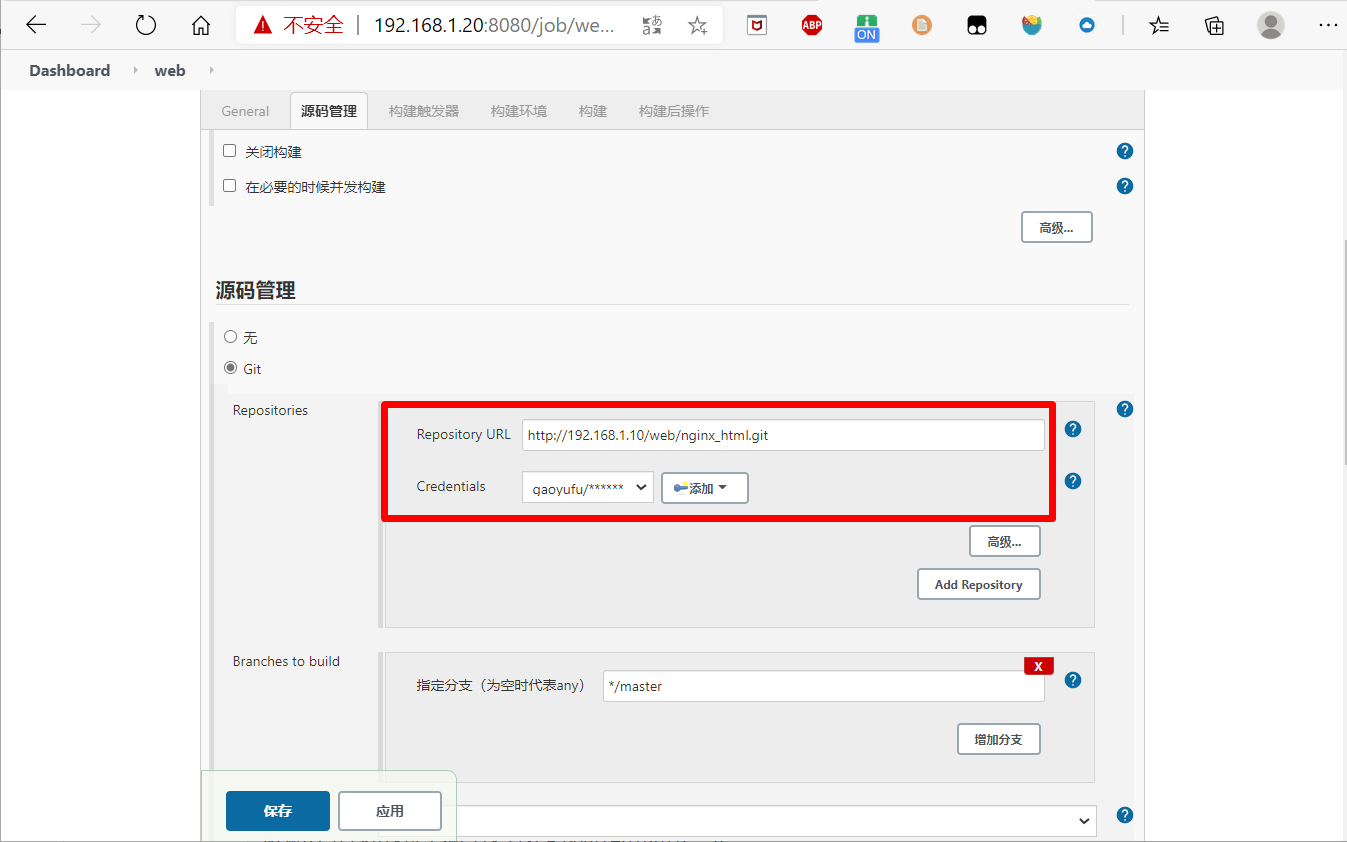Show help for Repository URL field
This screenshot has height=842, width=1347.
click(1073, 429)
